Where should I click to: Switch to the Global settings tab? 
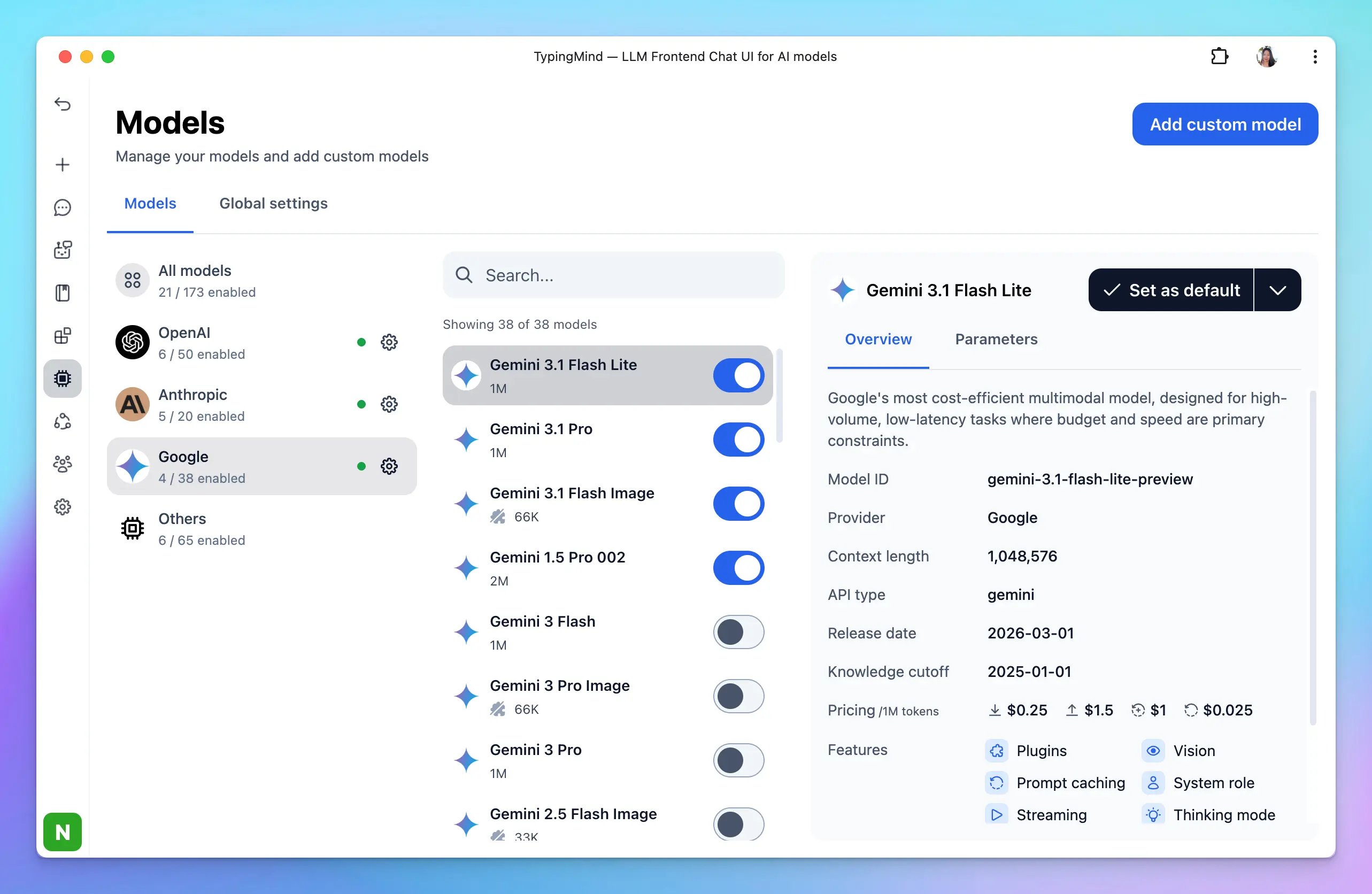pyautogui.click(x=273, y=204)
